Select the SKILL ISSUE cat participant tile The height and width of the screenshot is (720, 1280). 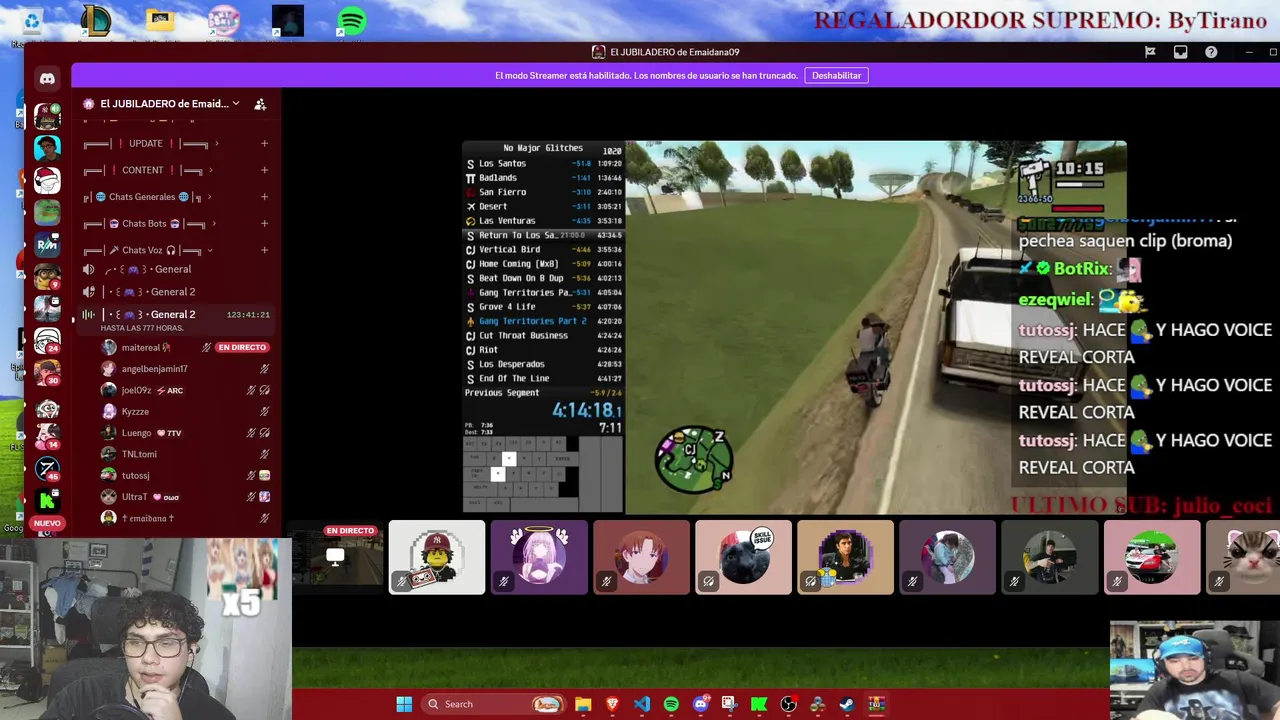click(743, 557)
